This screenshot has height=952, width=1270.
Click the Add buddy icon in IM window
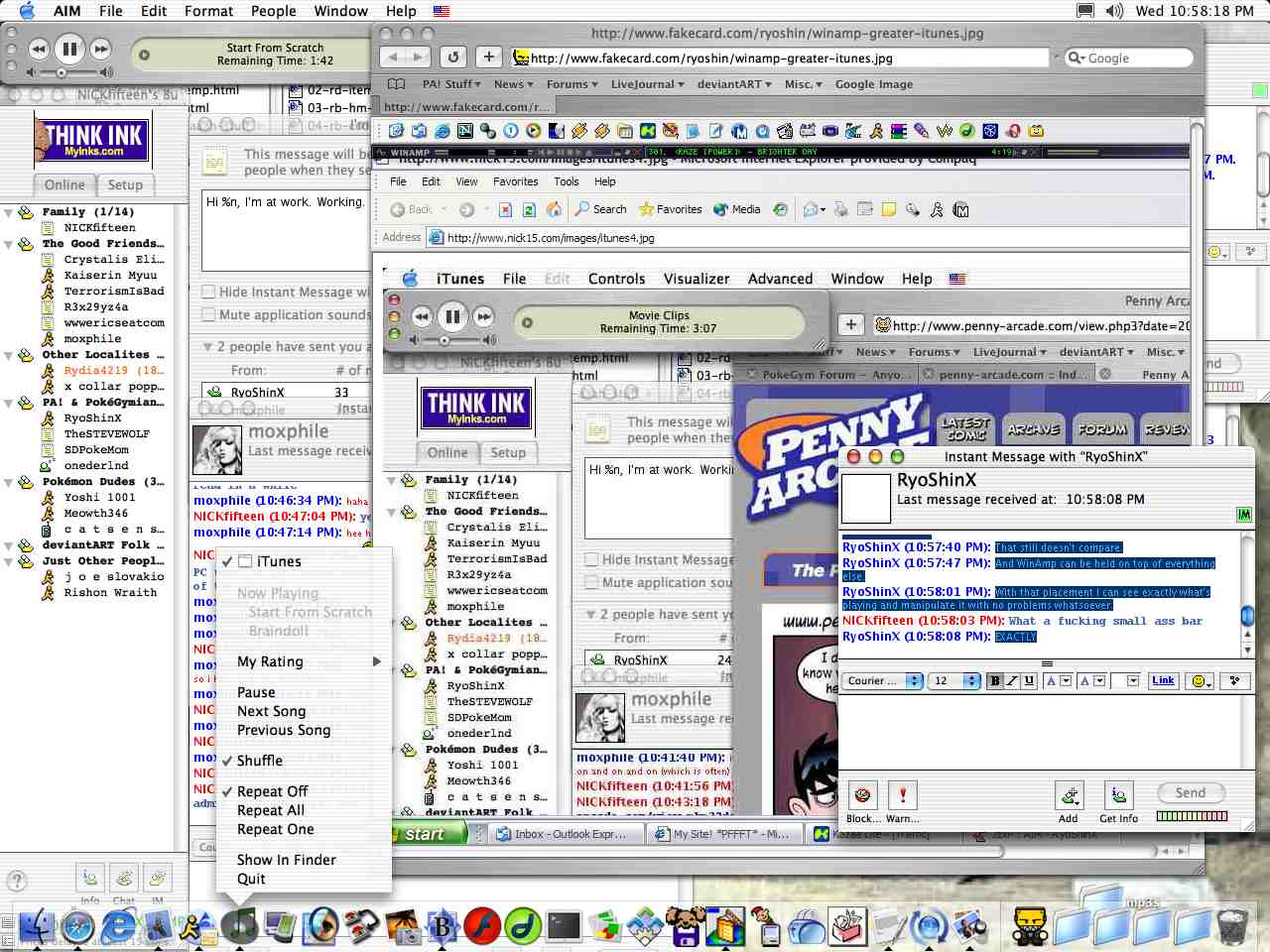[x=1069, y=795]
